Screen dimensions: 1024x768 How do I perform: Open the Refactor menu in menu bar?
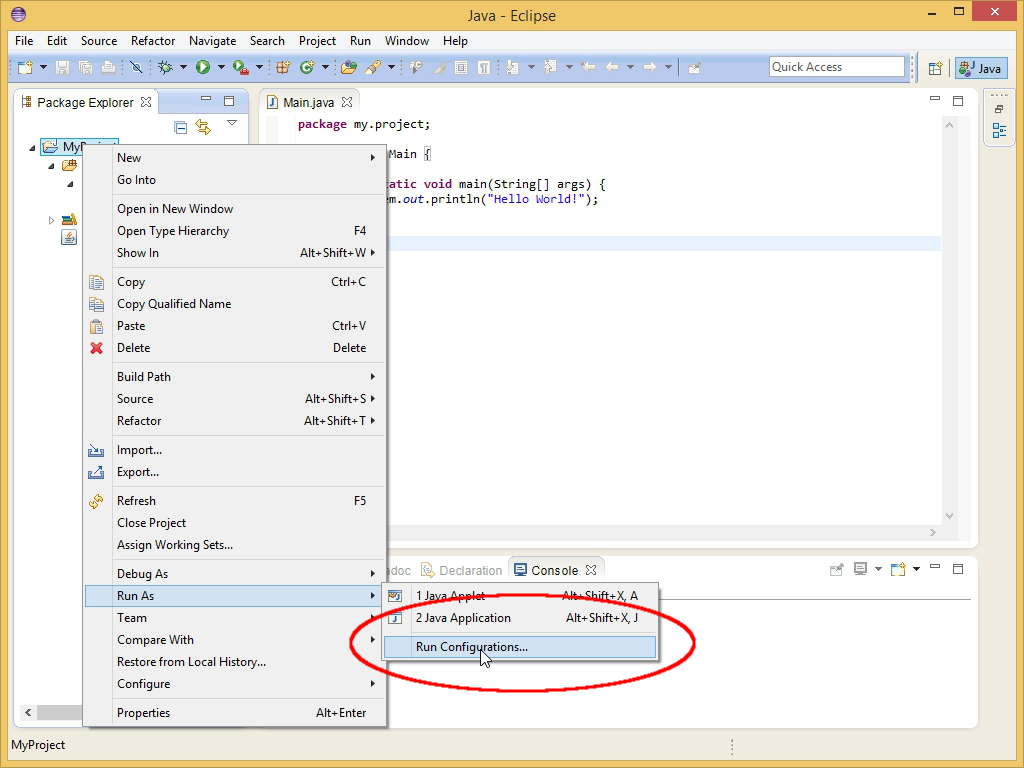point(153,40)
